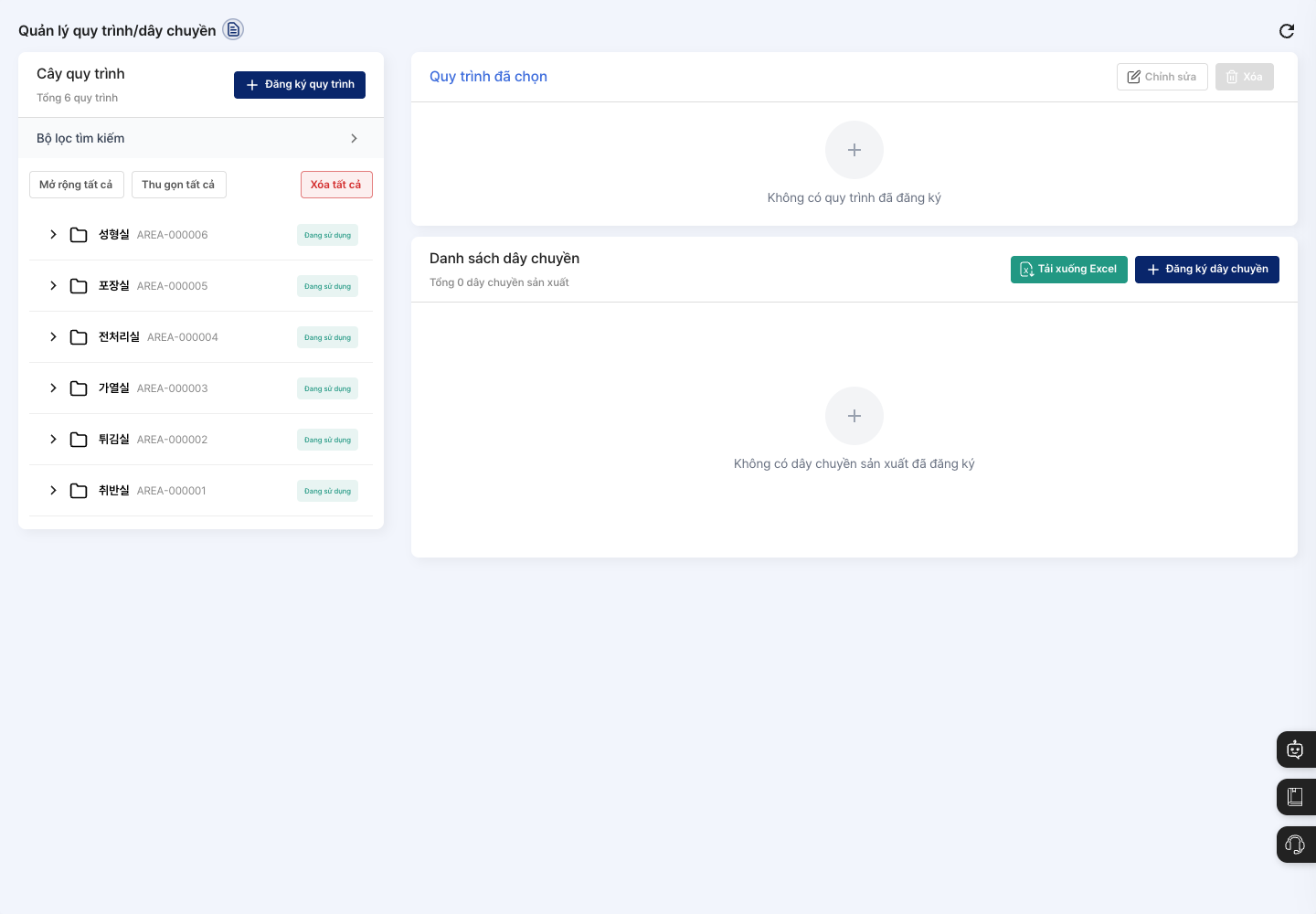Viewport: 1316px width, 914px height.
Task: Click the code AREA-000004
Action: (x=183, y=337)
